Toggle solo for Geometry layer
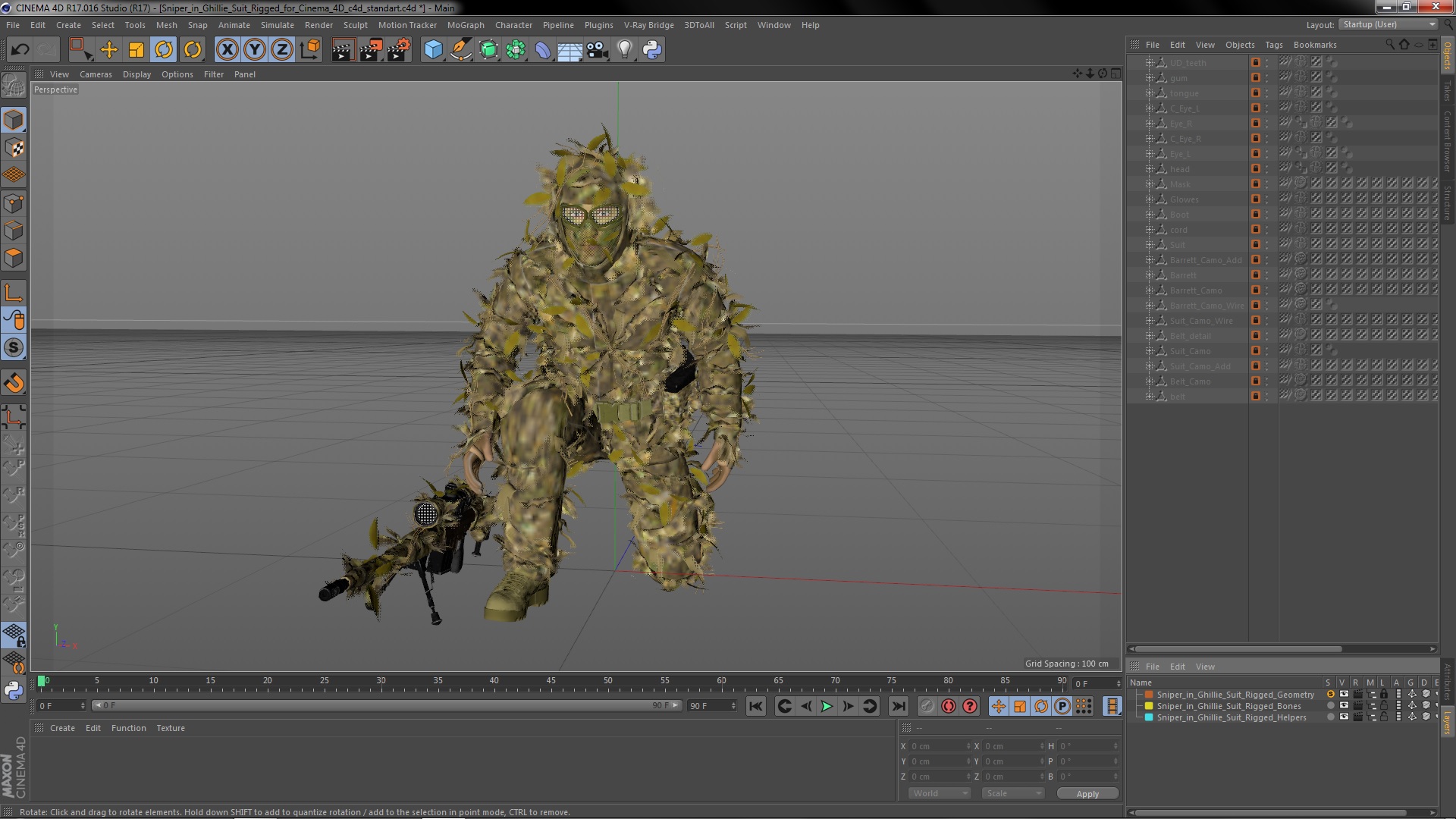 [1330, 695]
